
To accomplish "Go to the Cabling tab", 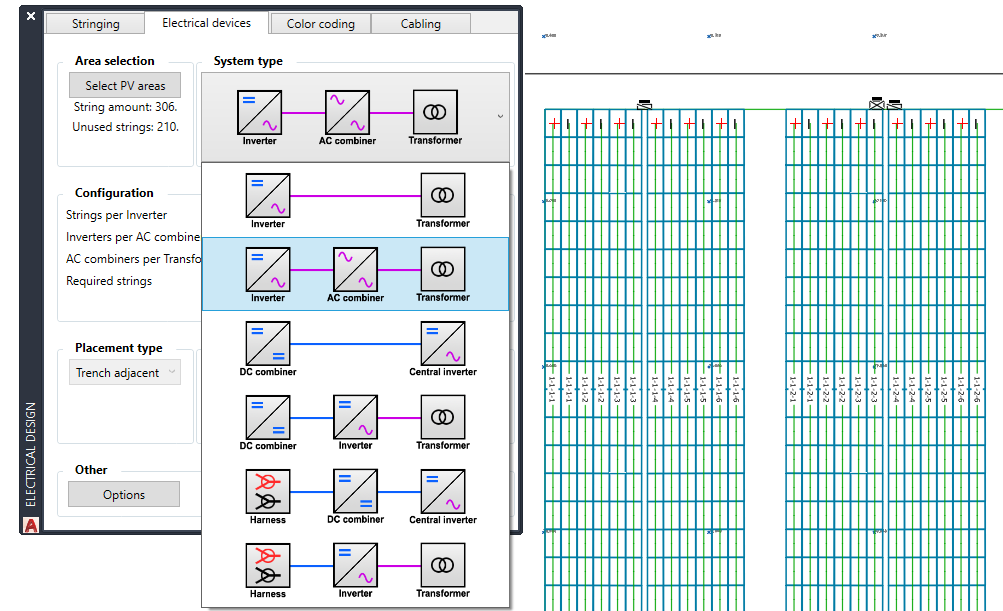I will coord(420,24).
